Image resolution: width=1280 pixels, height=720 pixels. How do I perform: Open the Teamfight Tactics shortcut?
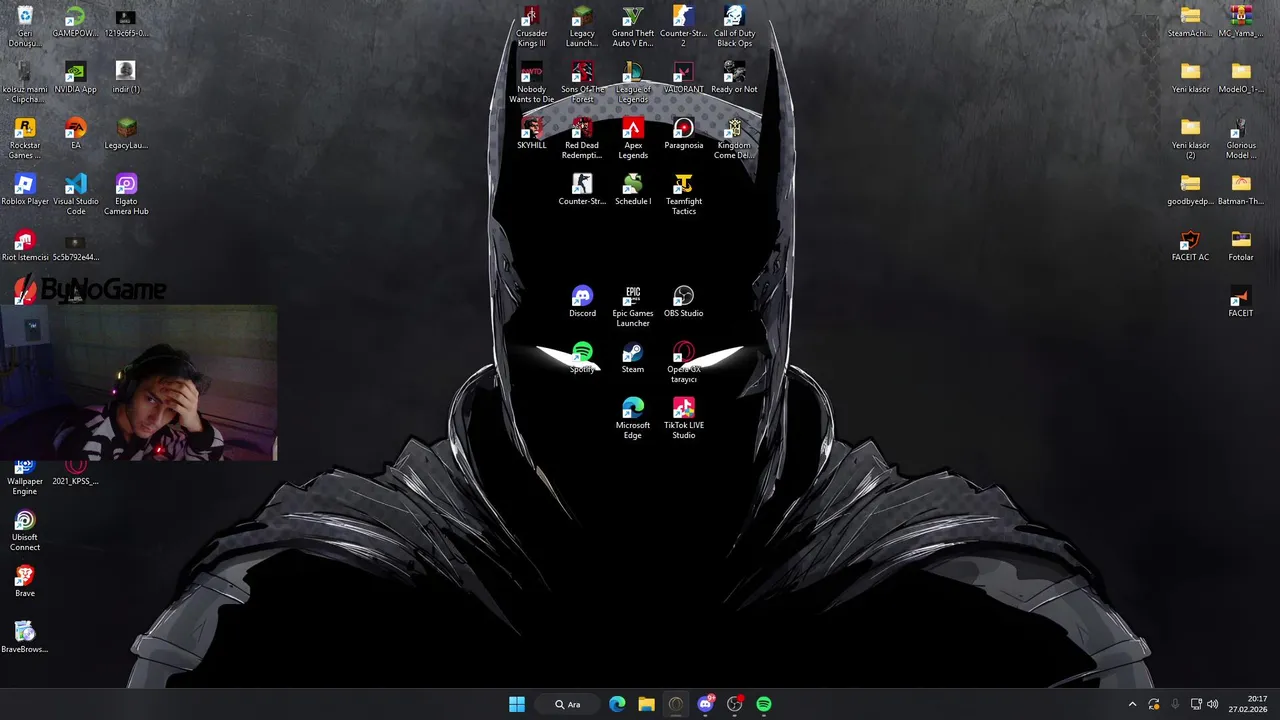click(683, 194)
